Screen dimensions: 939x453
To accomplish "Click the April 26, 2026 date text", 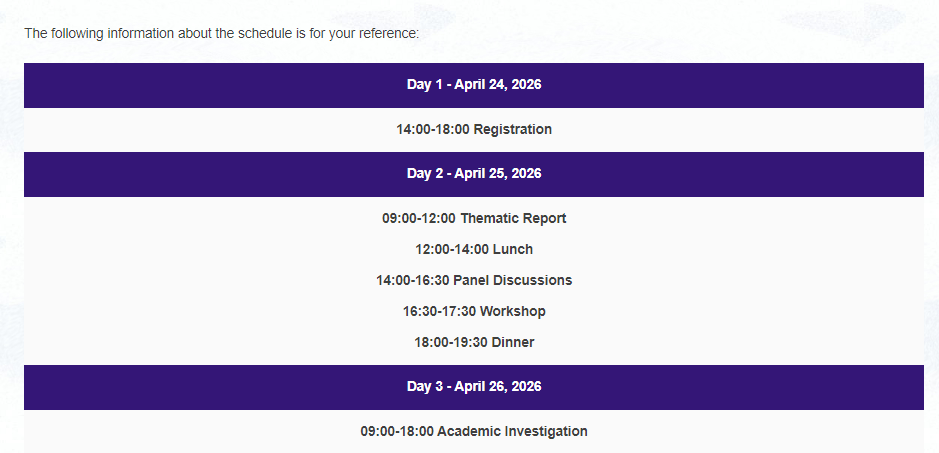I will coord(498,387).
